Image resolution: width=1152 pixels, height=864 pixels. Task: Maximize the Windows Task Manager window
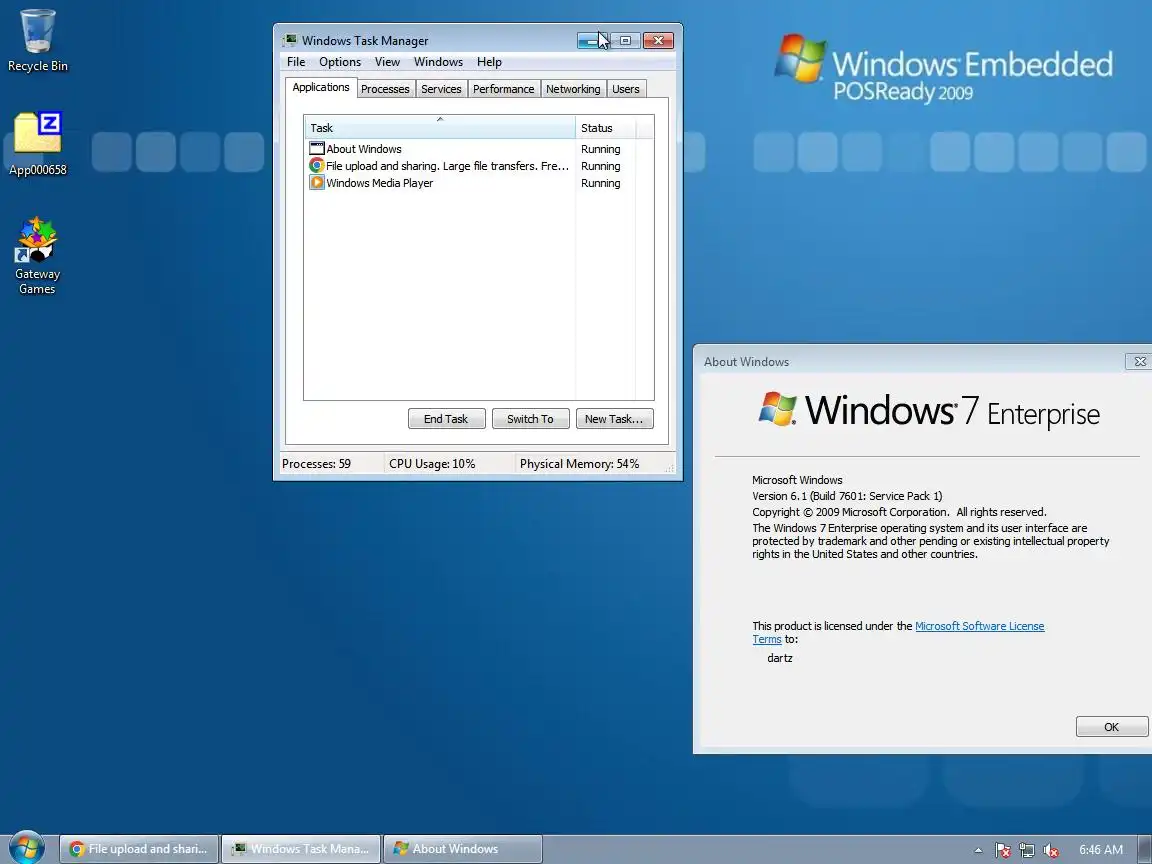[x=625, y=40]
